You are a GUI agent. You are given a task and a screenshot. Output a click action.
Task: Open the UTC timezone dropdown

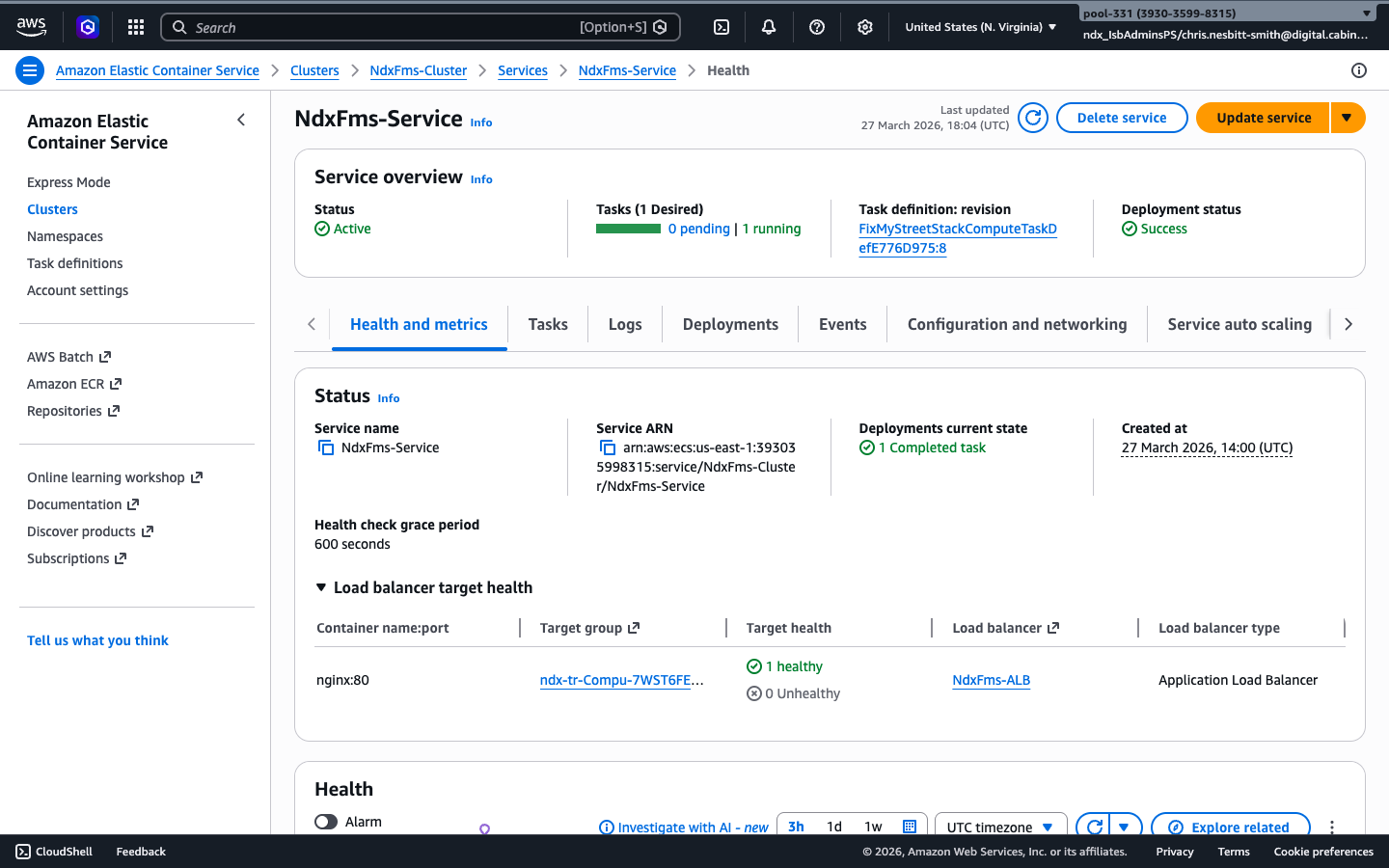tap(1000, 827)
